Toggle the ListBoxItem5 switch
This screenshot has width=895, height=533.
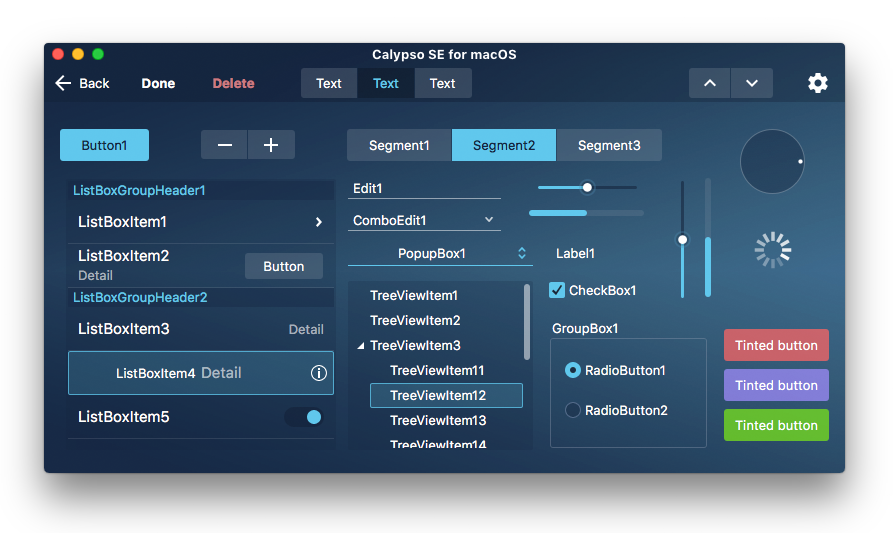coord(305,417)
